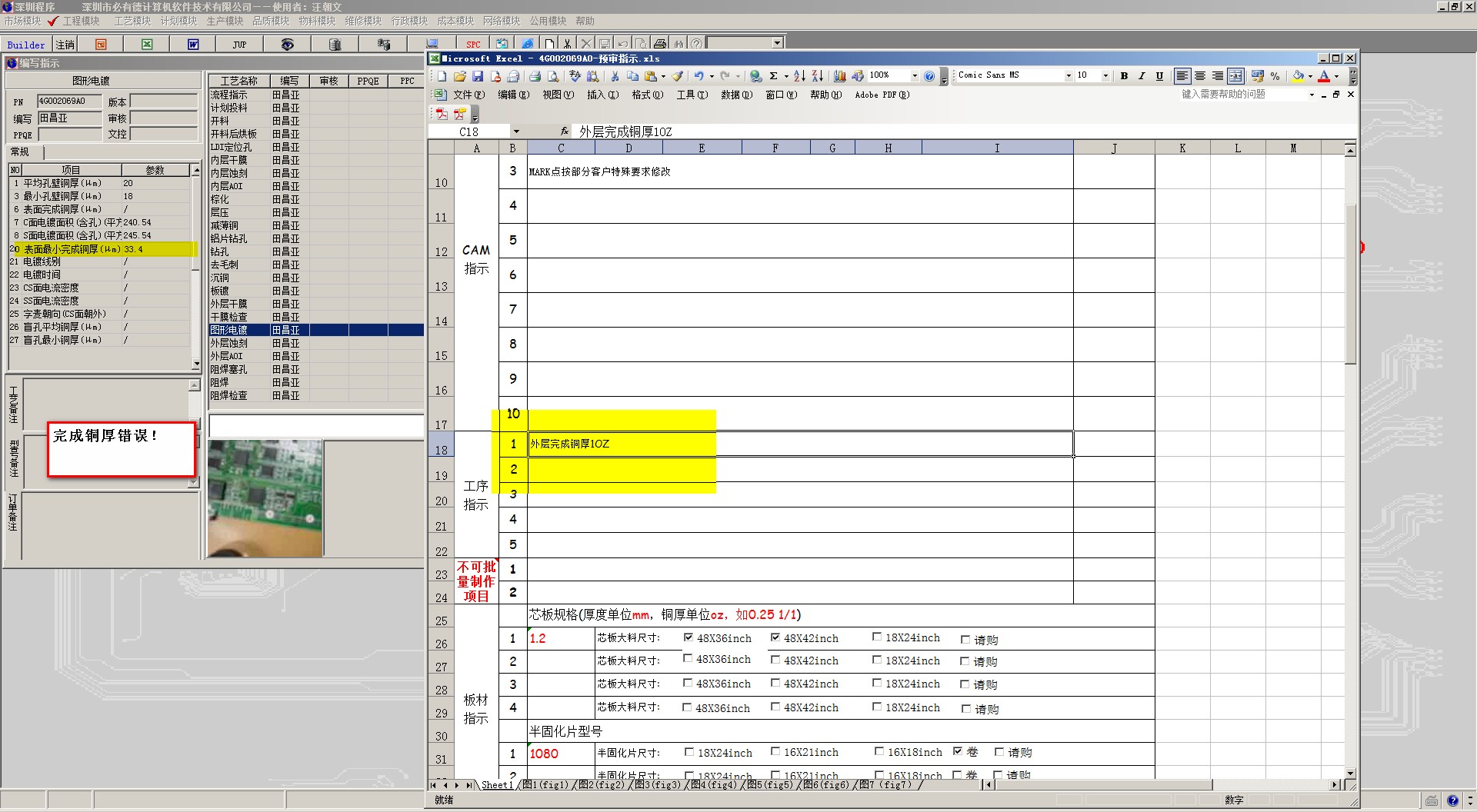Toggle Italic formatting
The image size is (1477, 812).
click(1142, 75)
